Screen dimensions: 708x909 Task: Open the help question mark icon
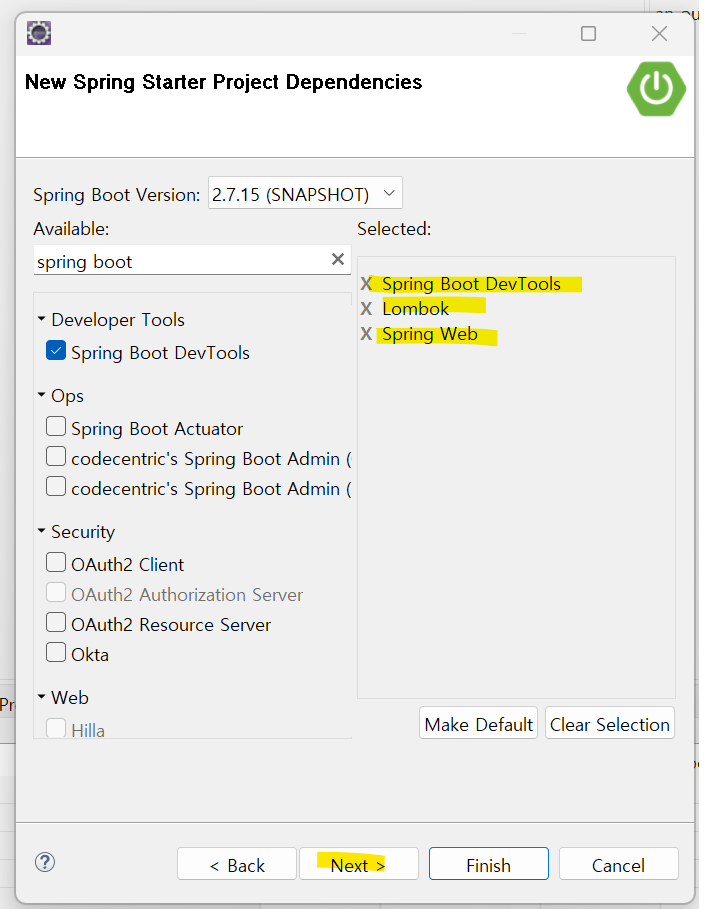[x=45, y=862]
